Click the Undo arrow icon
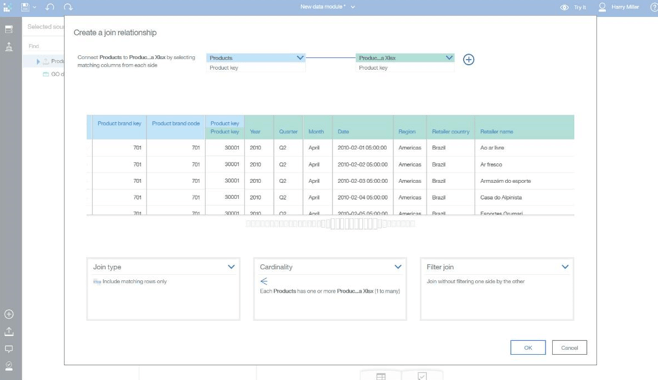This screenshot has height=380, width=658. [x=50, y=7]
